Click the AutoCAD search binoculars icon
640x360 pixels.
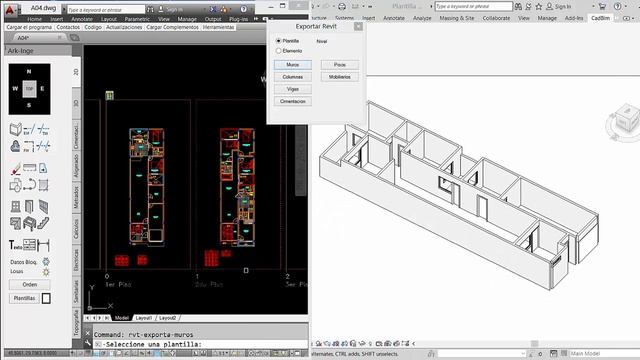[151, 9]
